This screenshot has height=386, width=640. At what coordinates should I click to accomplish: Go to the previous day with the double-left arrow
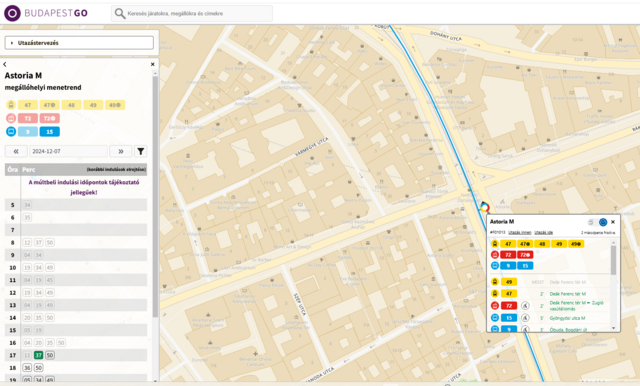[x=16, y=151]
